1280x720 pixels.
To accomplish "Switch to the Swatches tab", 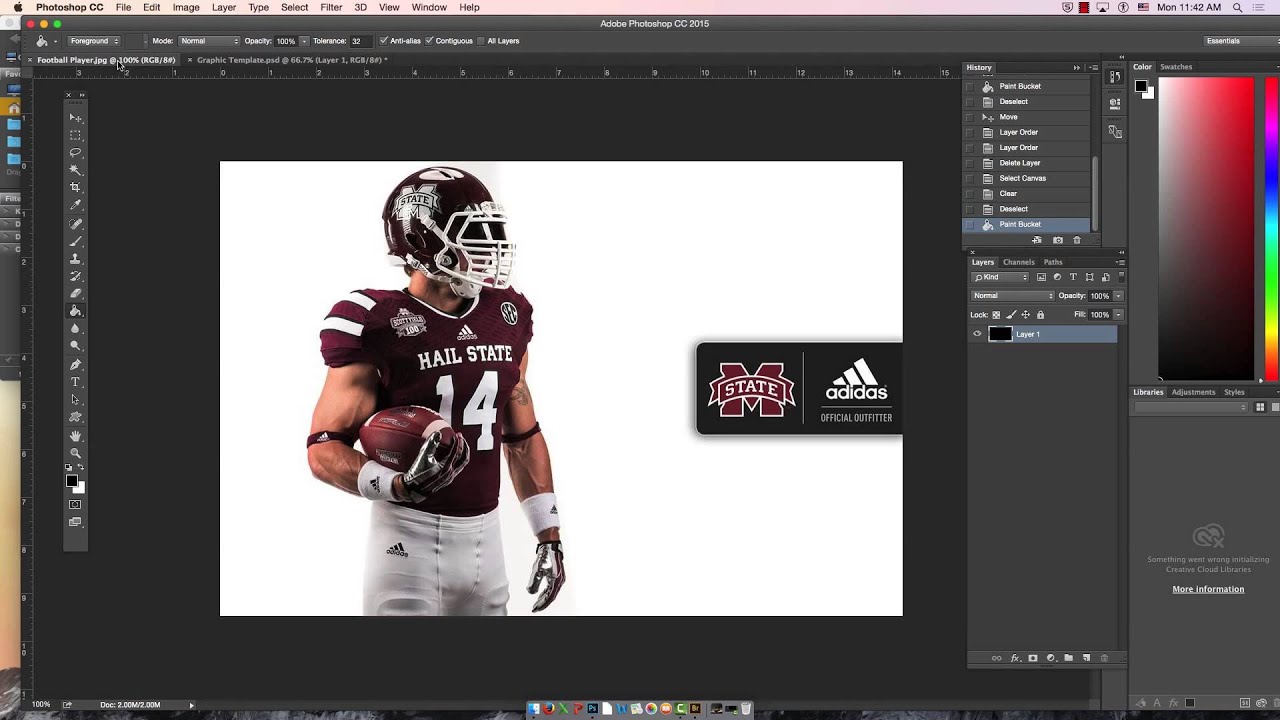I will (x=1176, y=67).
